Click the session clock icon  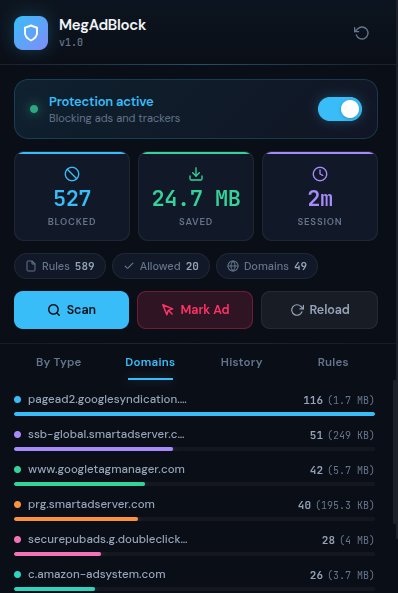pyautogui.click(x=320, y=174)
